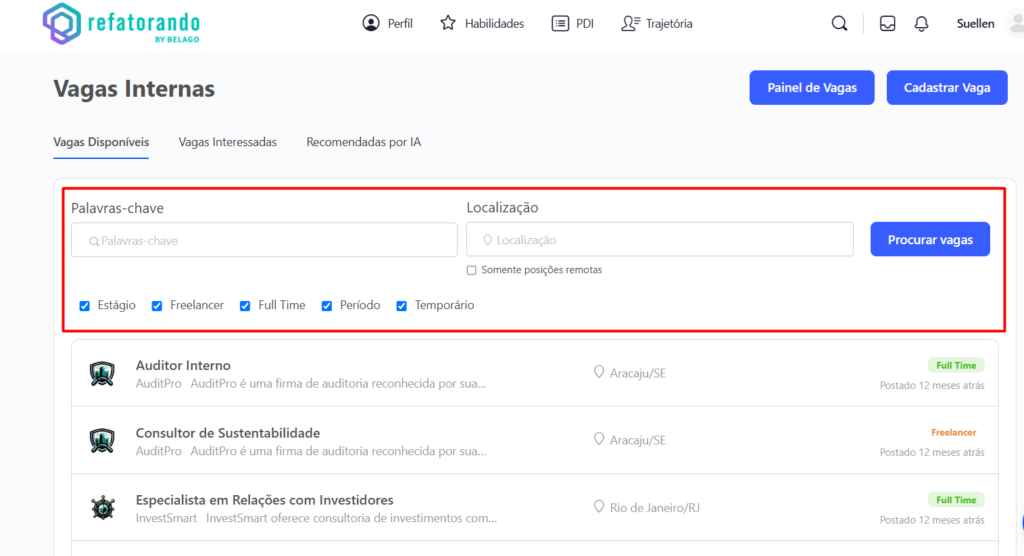Click the company logo beside Consultor de Sustentabilidade
The image size is (1024, 556).
(x=103, y=440)
